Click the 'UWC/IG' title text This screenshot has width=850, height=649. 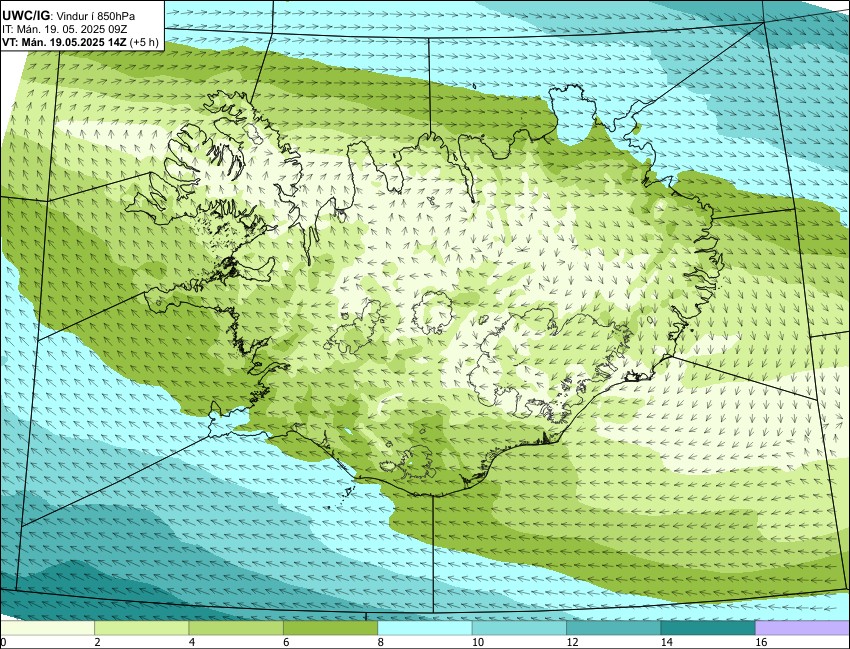[x=25, y=16]
